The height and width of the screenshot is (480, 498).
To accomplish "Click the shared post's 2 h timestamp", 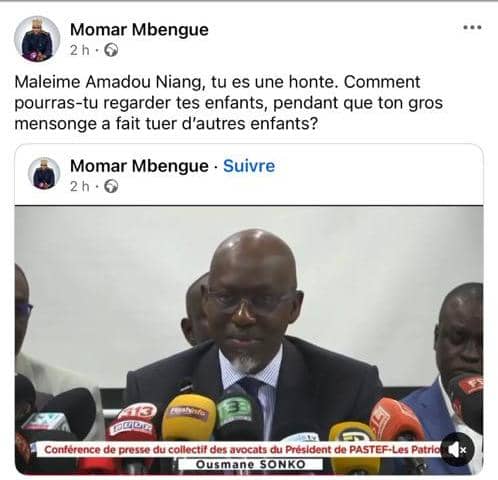I will tap(80, 186).
